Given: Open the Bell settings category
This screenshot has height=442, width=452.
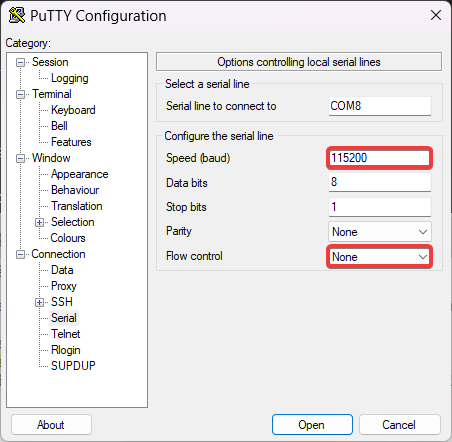Looking at the screenshot, I should (59, 126).
